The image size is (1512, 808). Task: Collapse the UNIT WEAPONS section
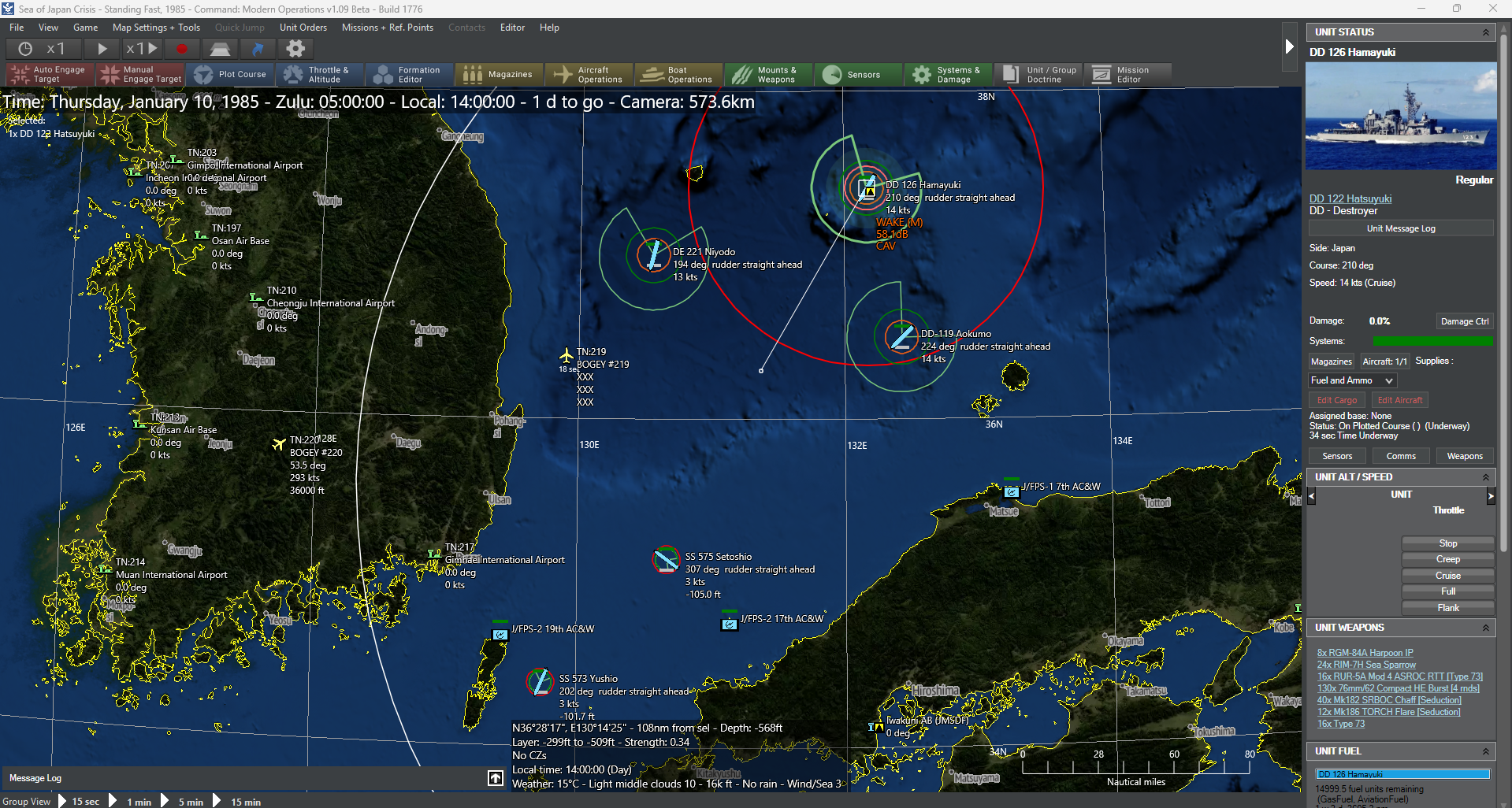click(x=1485, y=628)
